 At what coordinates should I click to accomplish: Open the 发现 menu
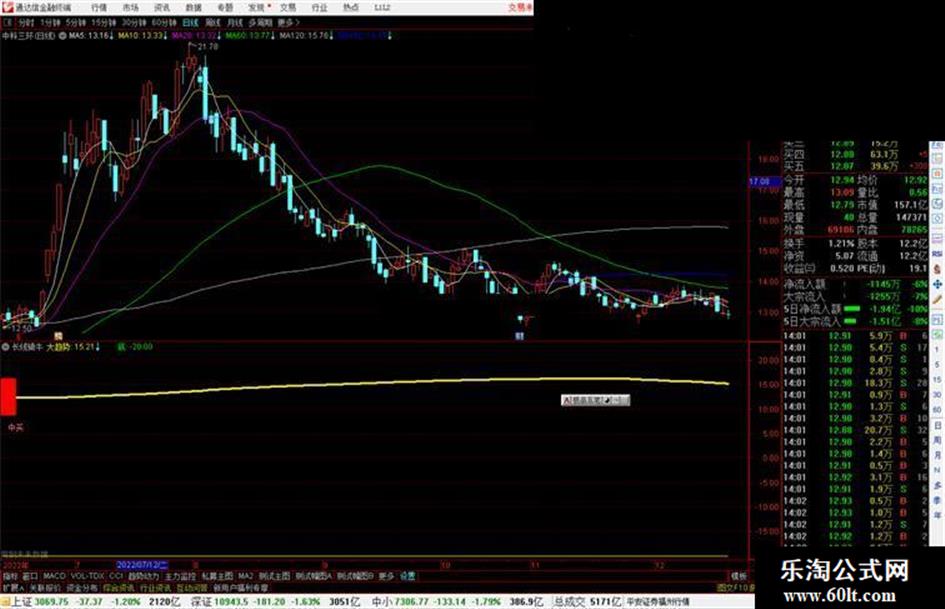click(257, 8)
